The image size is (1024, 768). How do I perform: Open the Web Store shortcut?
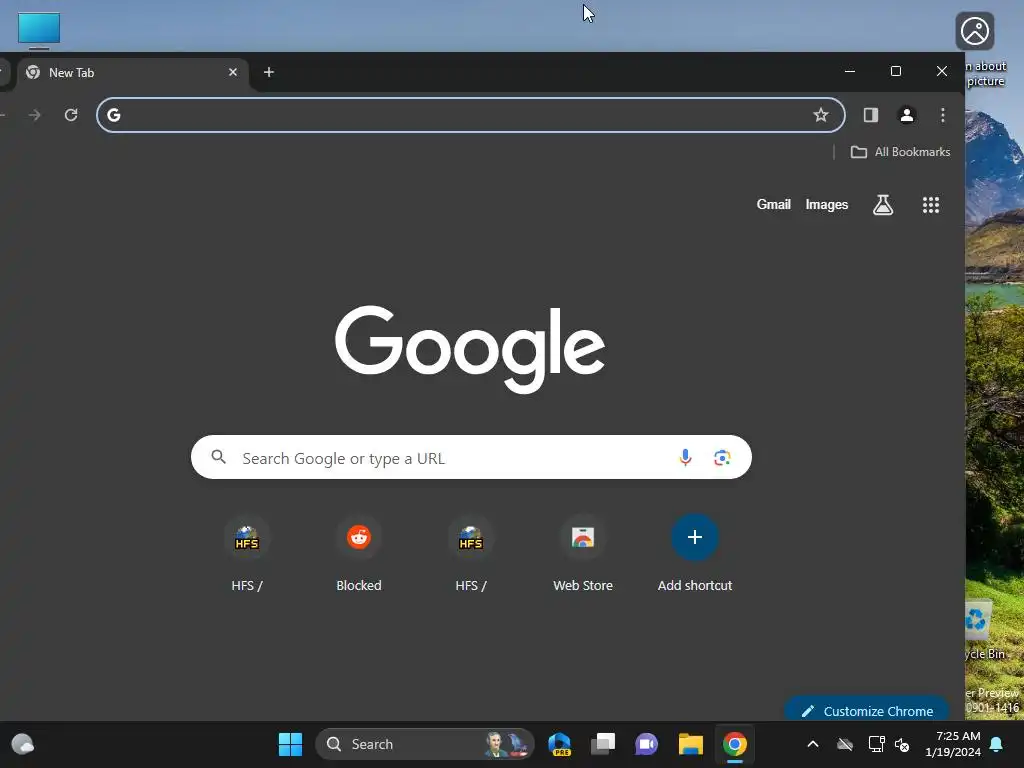coord(583,554)
